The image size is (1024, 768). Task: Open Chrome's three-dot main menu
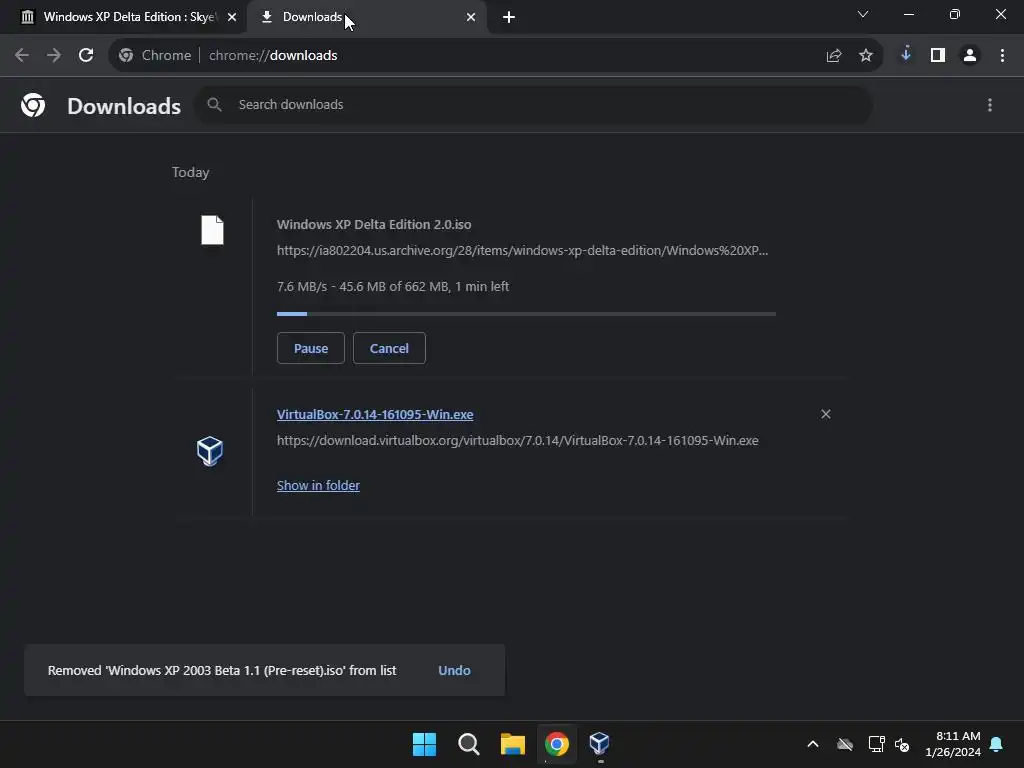[1002, 56]
